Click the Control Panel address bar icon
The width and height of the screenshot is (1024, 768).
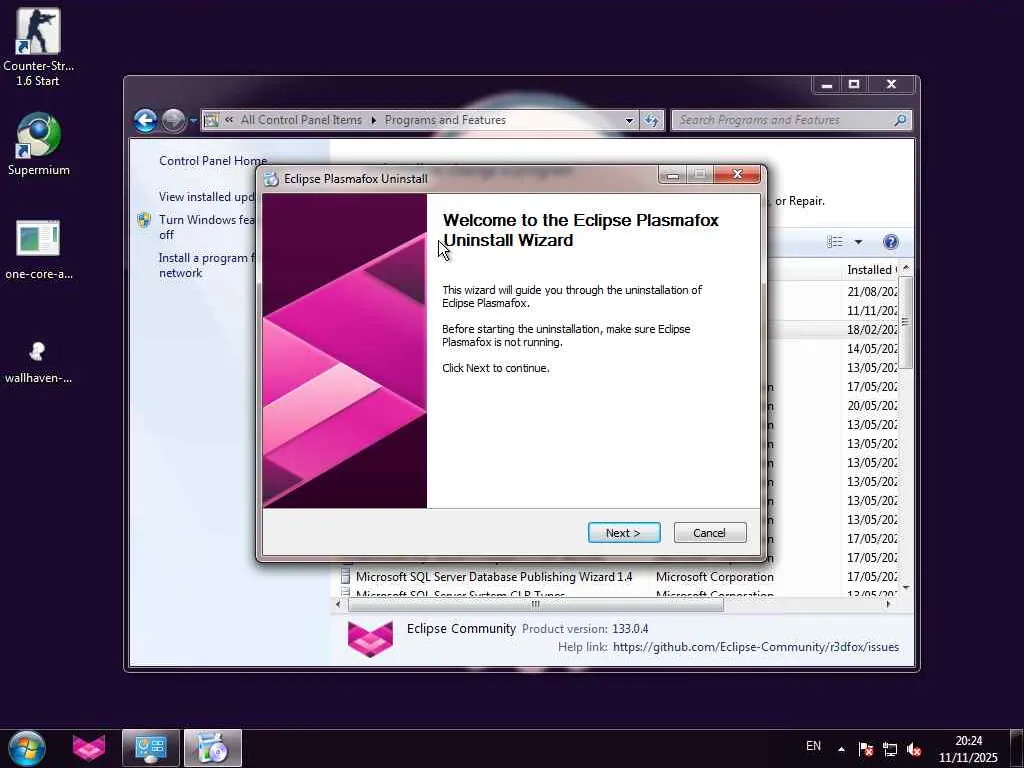211,120
